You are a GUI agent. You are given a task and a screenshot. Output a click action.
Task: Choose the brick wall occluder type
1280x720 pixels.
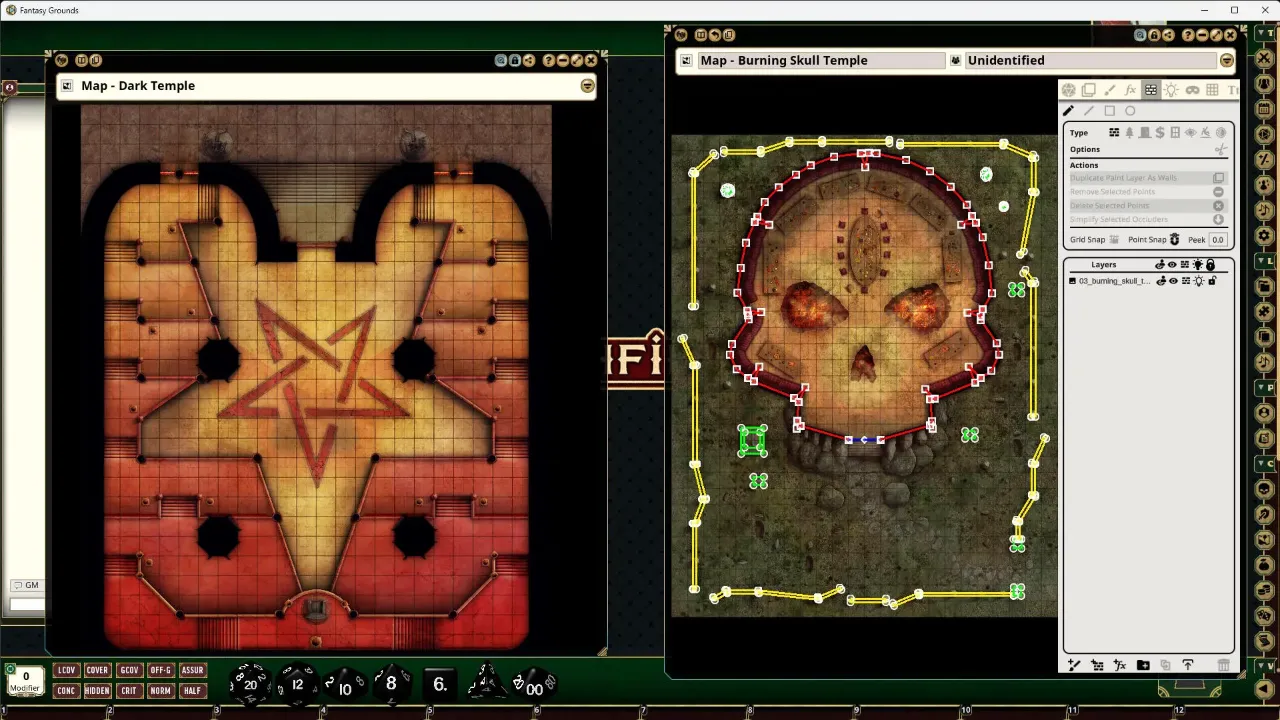(1114, 132)
